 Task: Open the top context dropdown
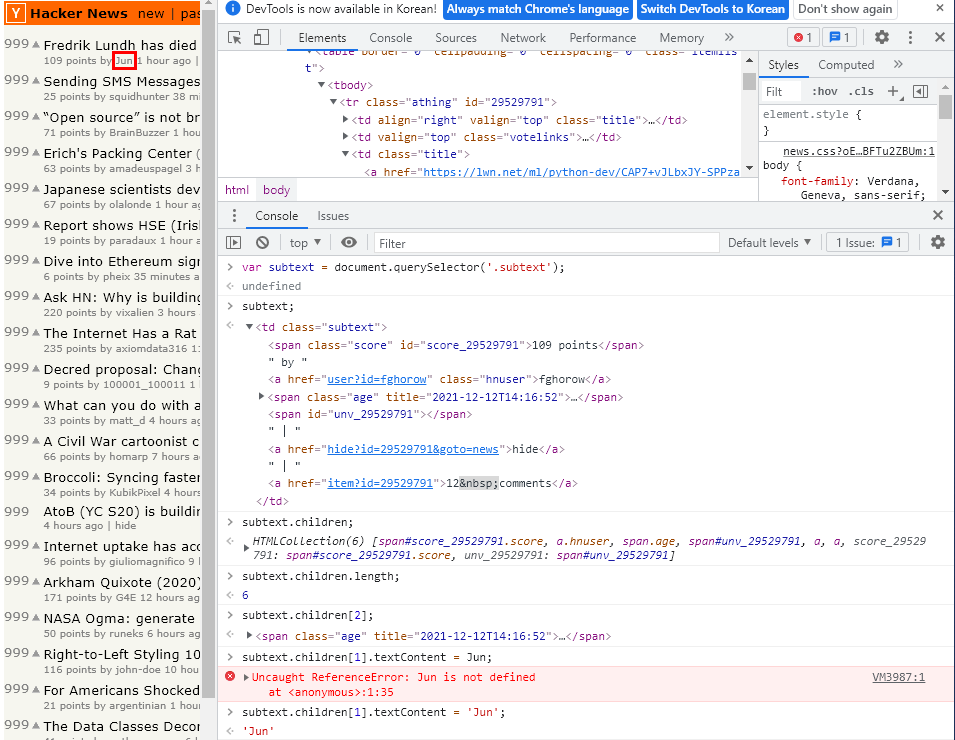[x=305, y=242]
